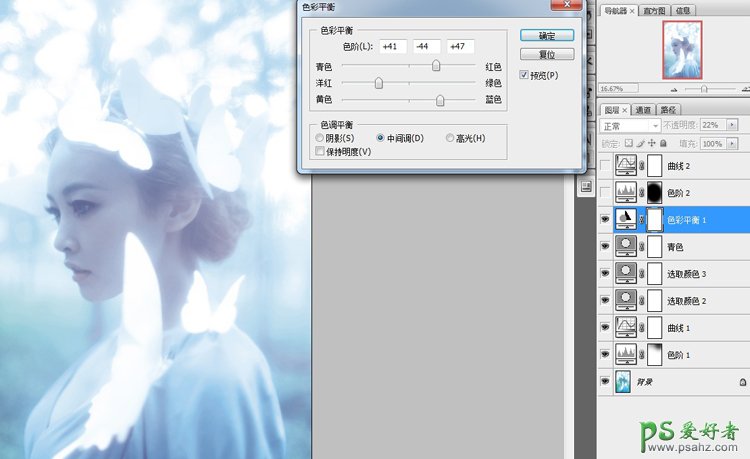Viewport: 750px width, 459px height.
Task: Click the 复位 reset button
Action: [546, 54]
